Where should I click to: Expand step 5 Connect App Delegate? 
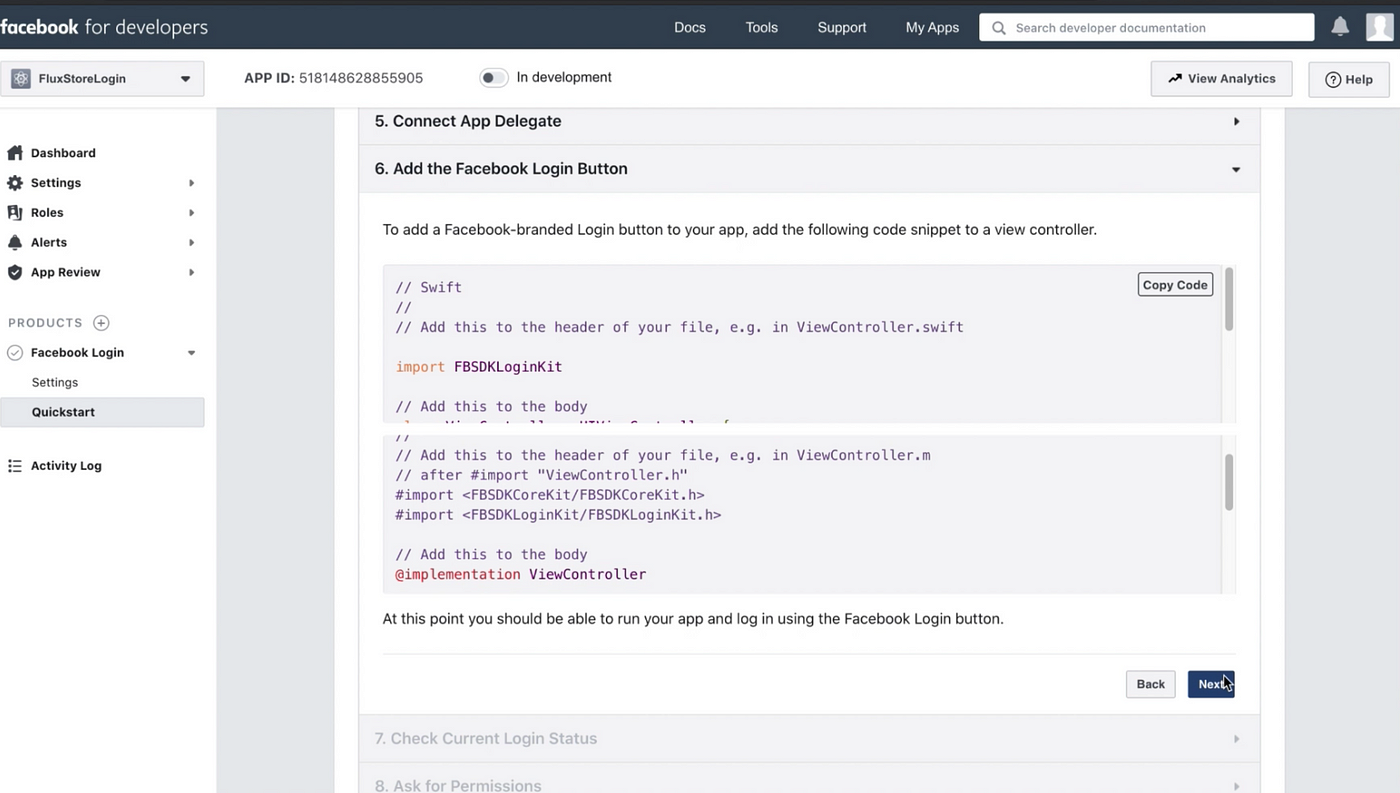coord(809,121)
